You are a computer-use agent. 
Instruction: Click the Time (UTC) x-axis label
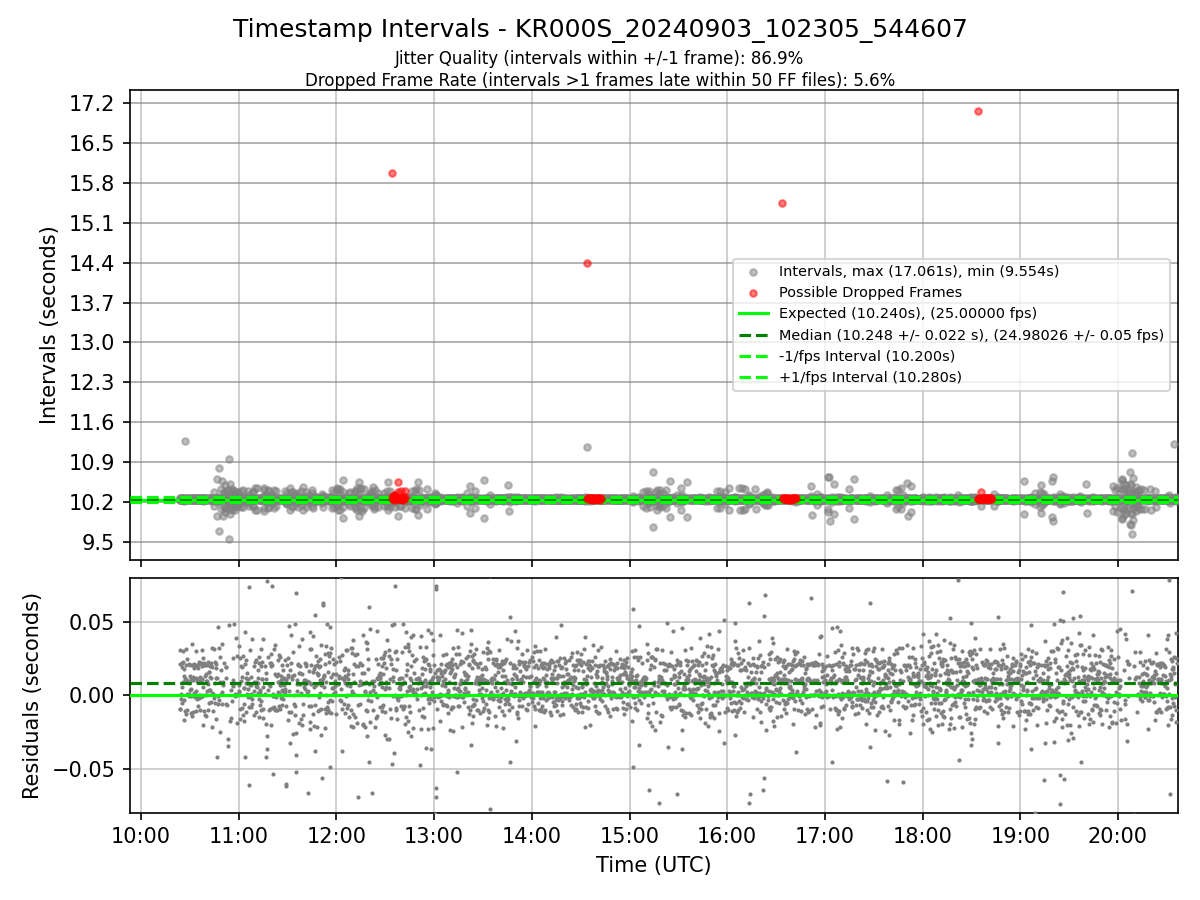[x=653, y=865]
